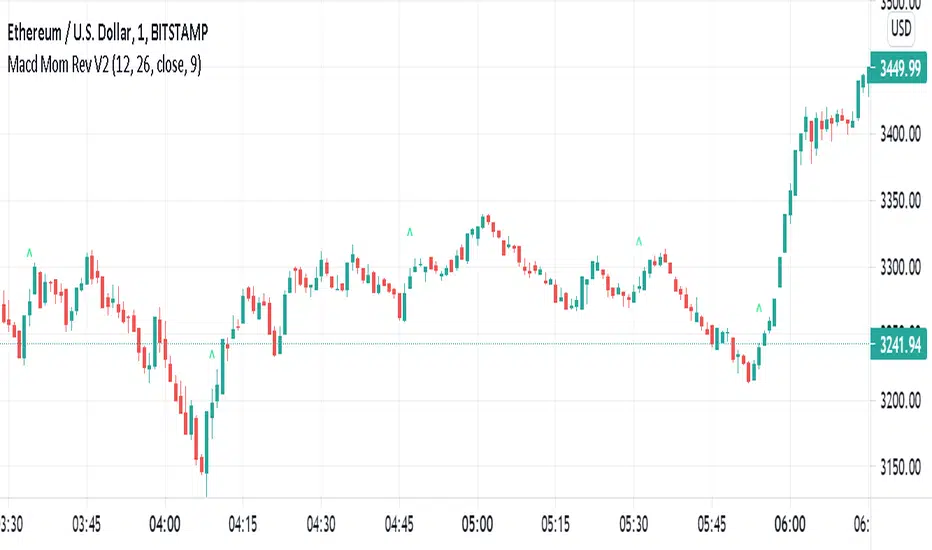Select the caret signal marker just before 06:00
This screenshot has height=550, width=932.
(760, 306)
